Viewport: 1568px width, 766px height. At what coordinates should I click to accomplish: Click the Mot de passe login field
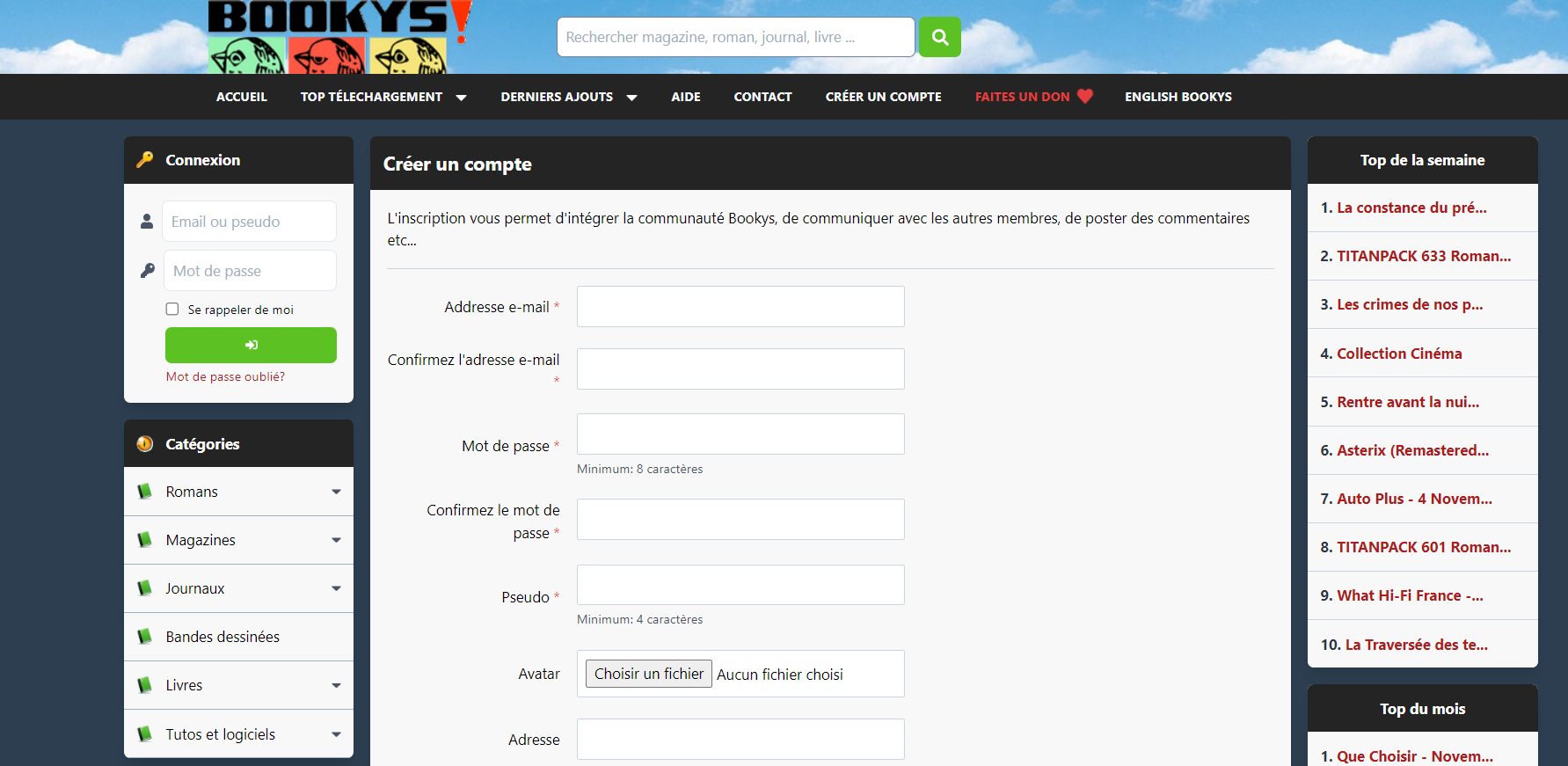[x=250, y=271]
